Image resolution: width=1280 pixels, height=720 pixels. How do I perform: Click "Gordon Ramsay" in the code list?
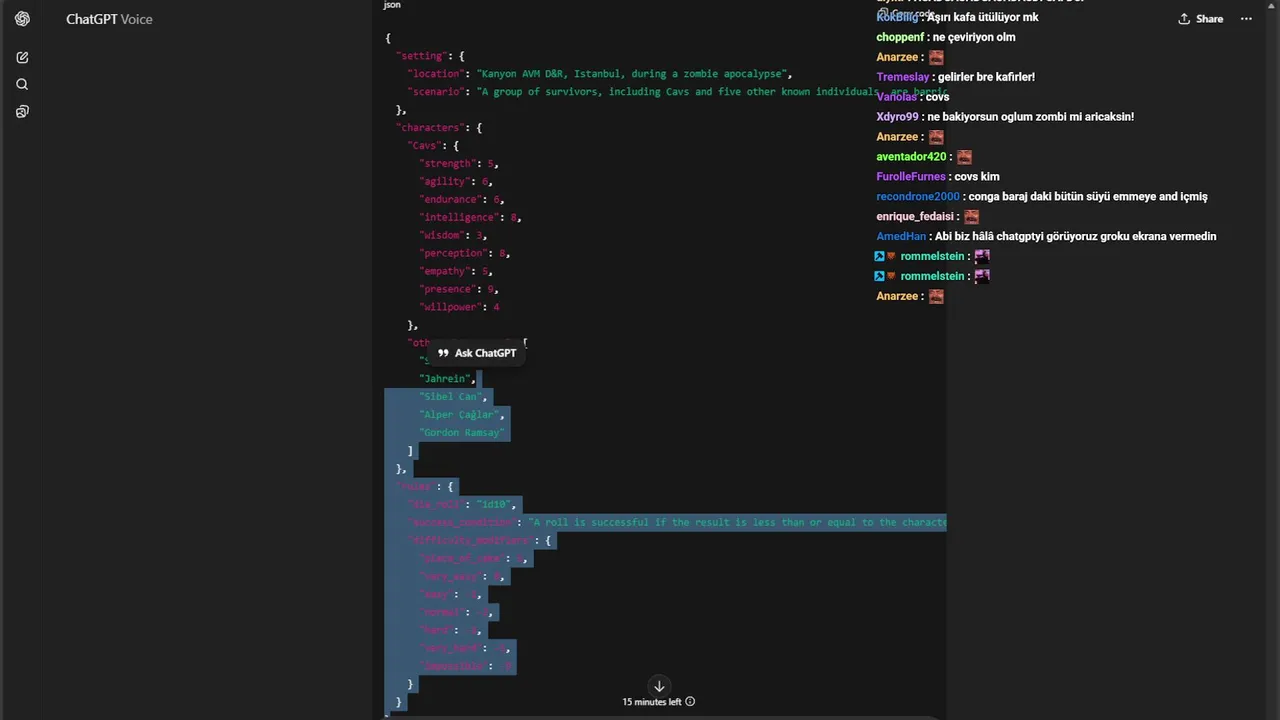462,433
